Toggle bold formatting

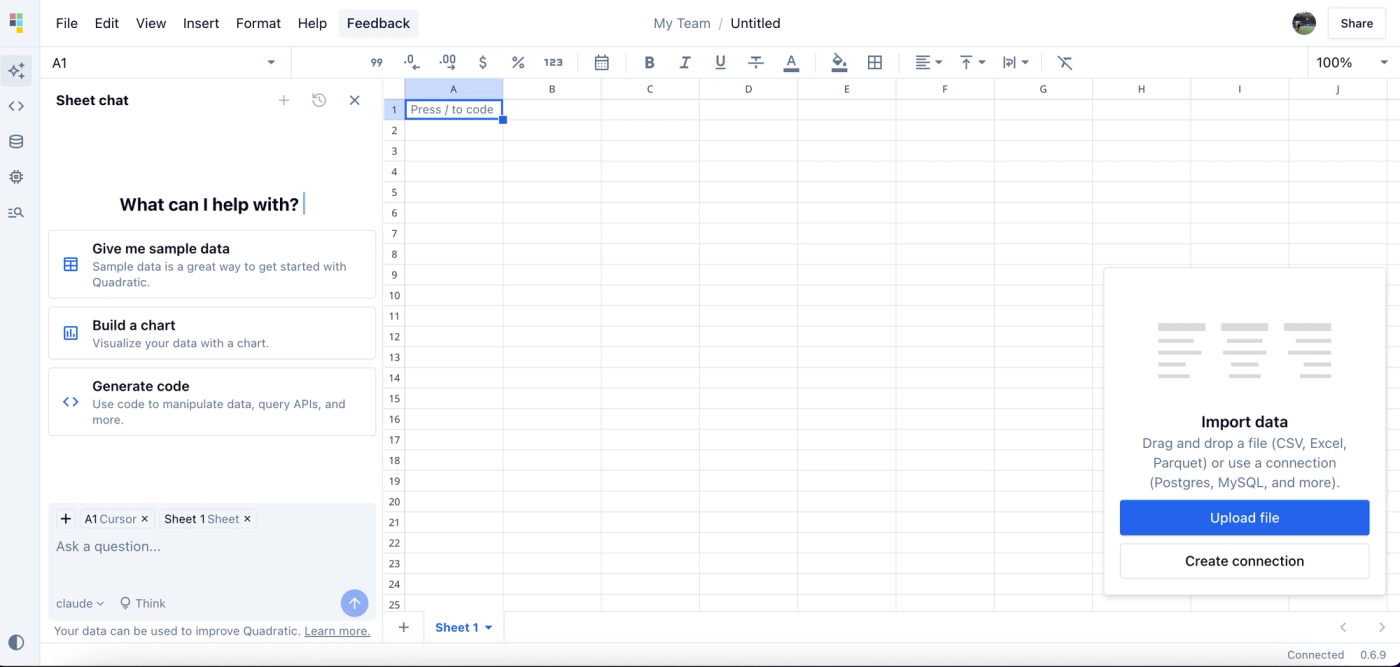(649, 62)
